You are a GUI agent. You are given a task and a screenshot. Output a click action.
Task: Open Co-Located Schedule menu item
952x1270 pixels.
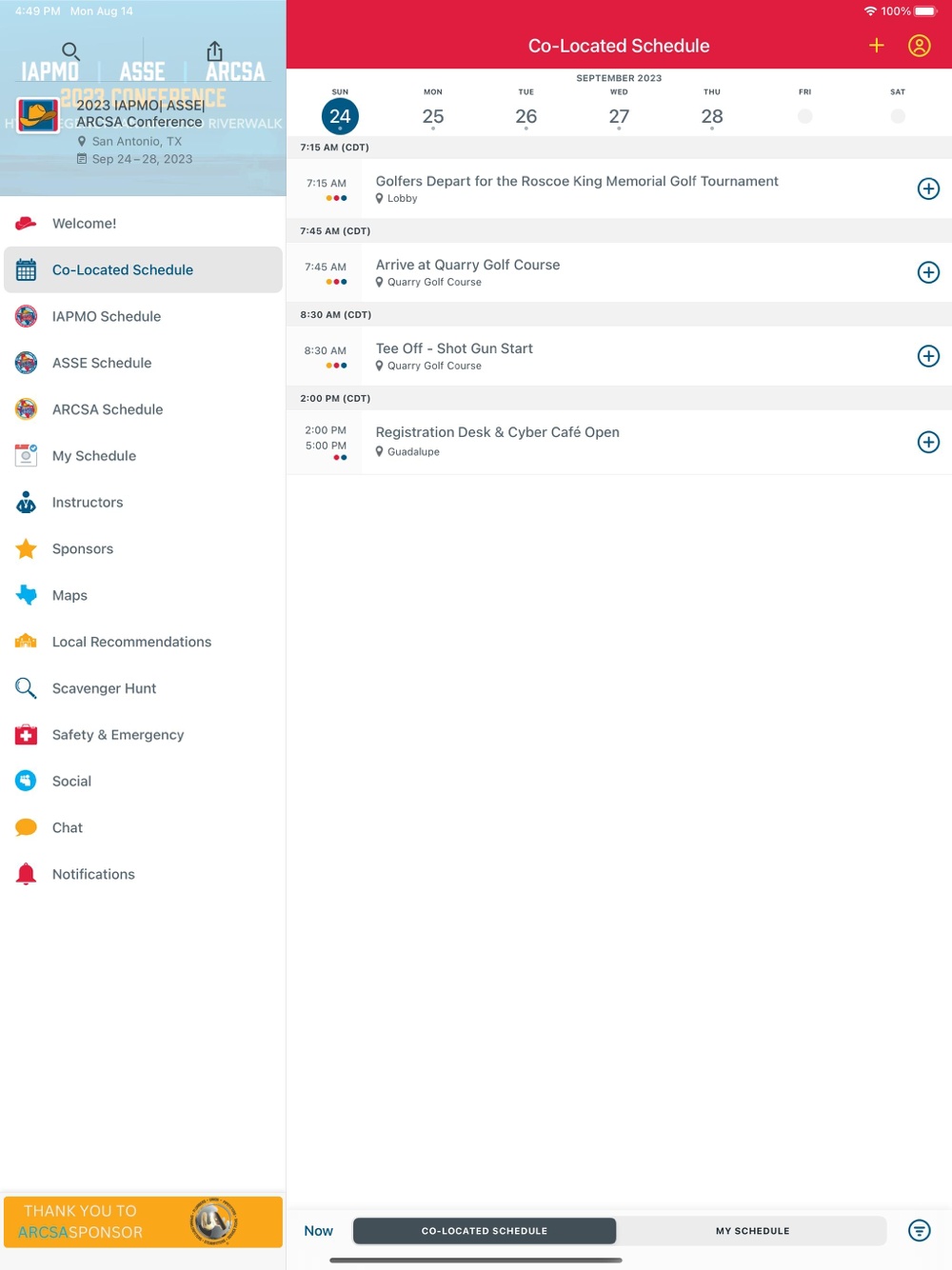(143, 269)
